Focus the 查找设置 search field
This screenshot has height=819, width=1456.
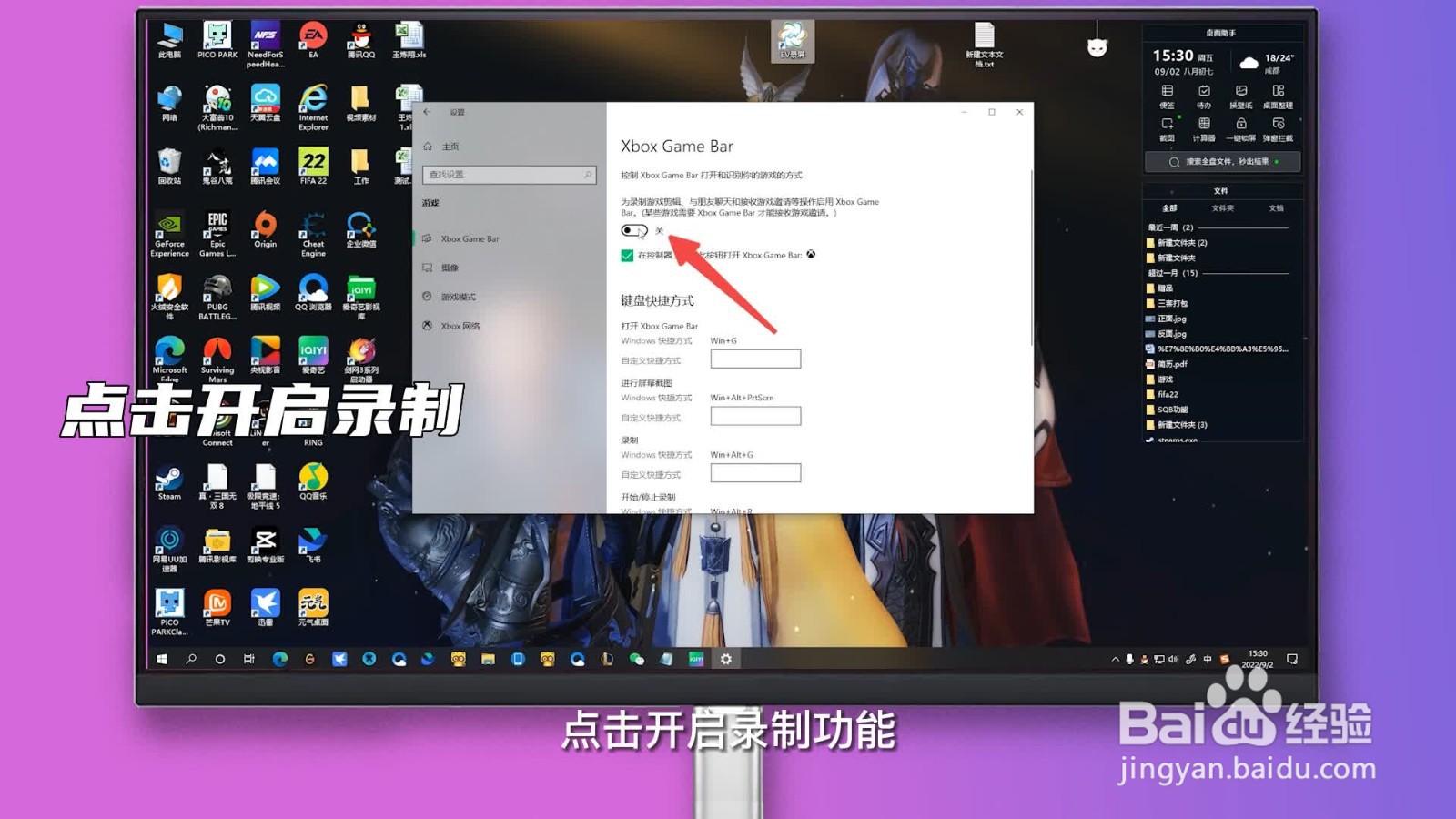click(x=509, y=174)
